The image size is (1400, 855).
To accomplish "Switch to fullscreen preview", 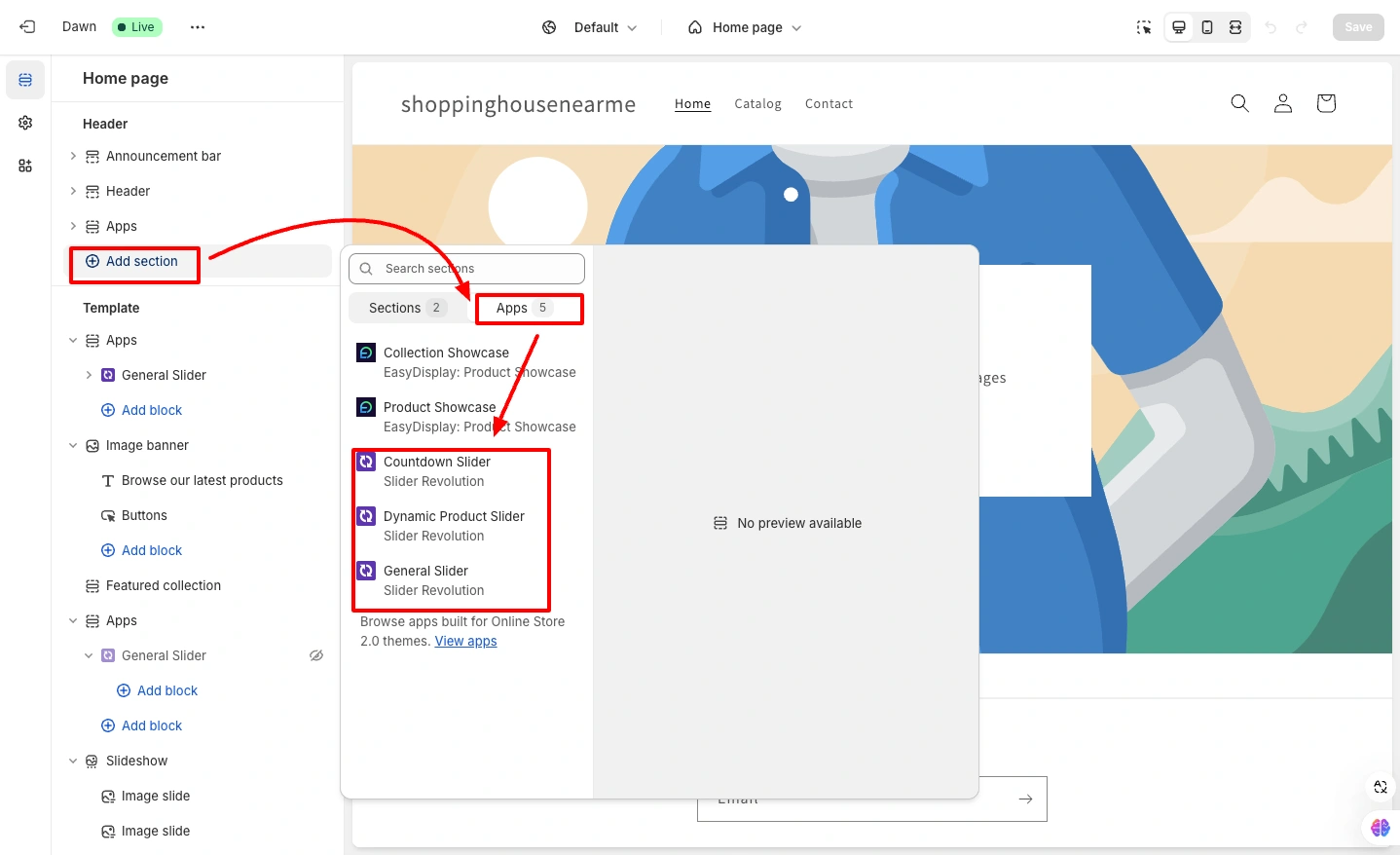I will (x=1235, y=27).
